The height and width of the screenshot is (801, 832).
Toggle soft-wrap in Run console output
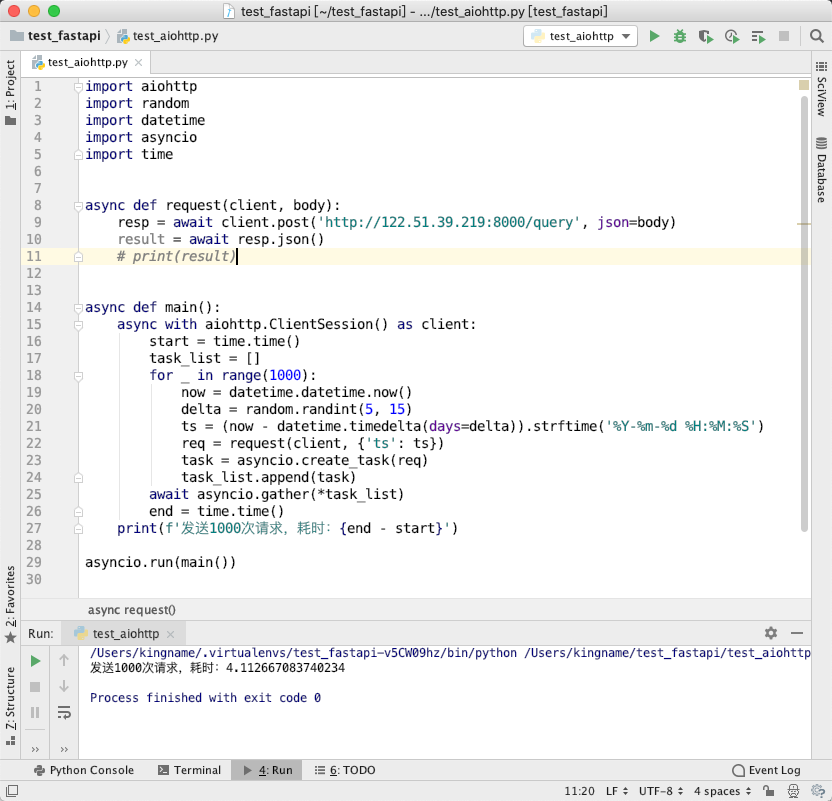(64, 712)
